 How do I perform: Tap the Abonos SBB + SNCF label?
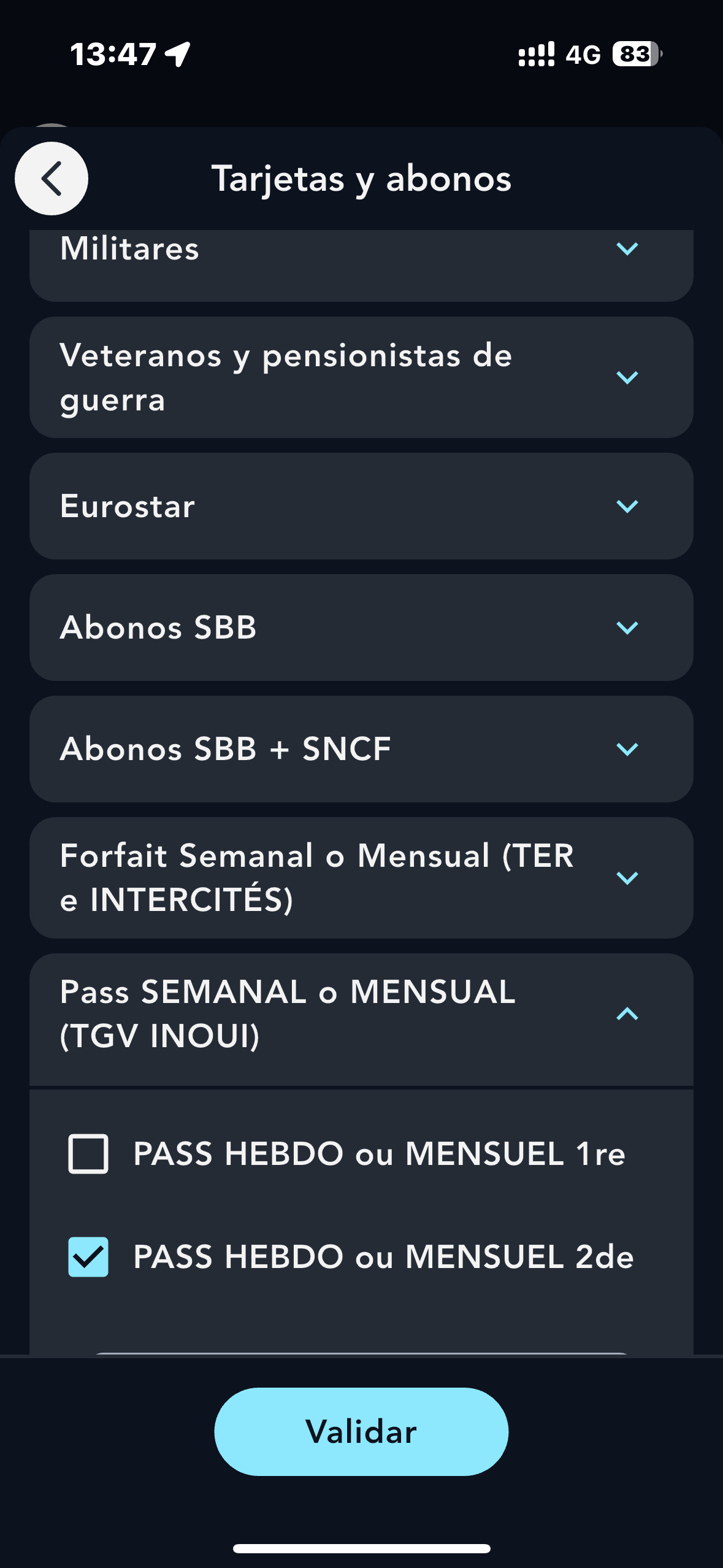click(x=226, y=749)
